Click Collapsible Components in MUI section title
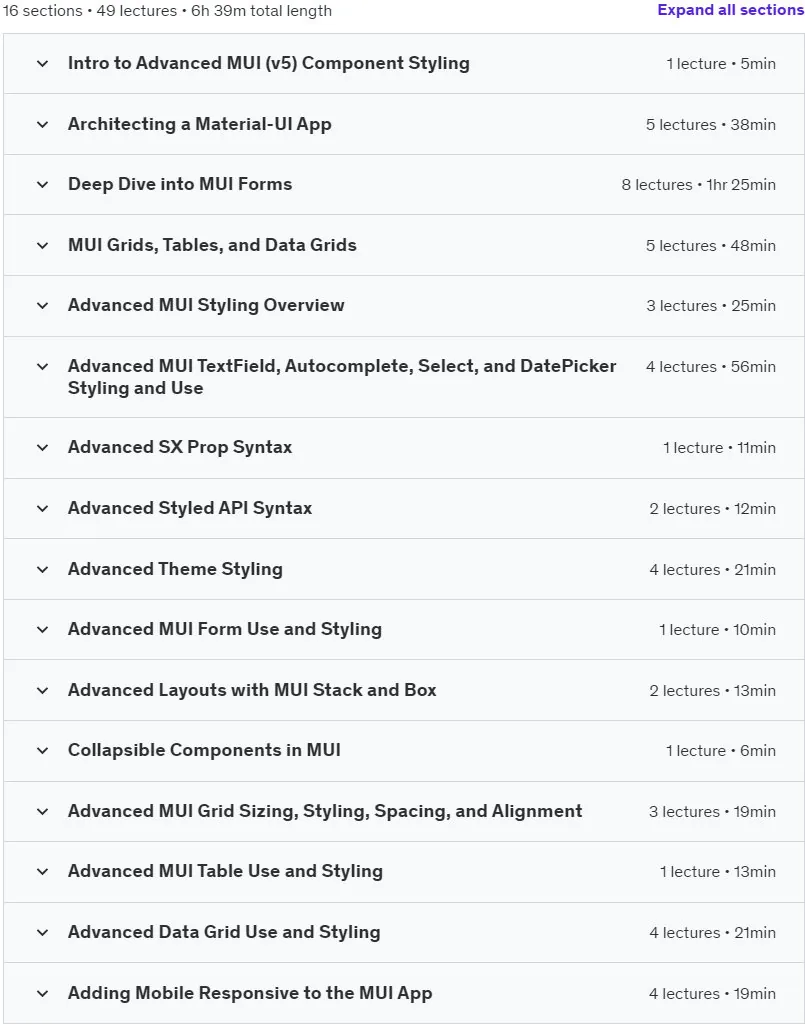 tap(204, 750)
